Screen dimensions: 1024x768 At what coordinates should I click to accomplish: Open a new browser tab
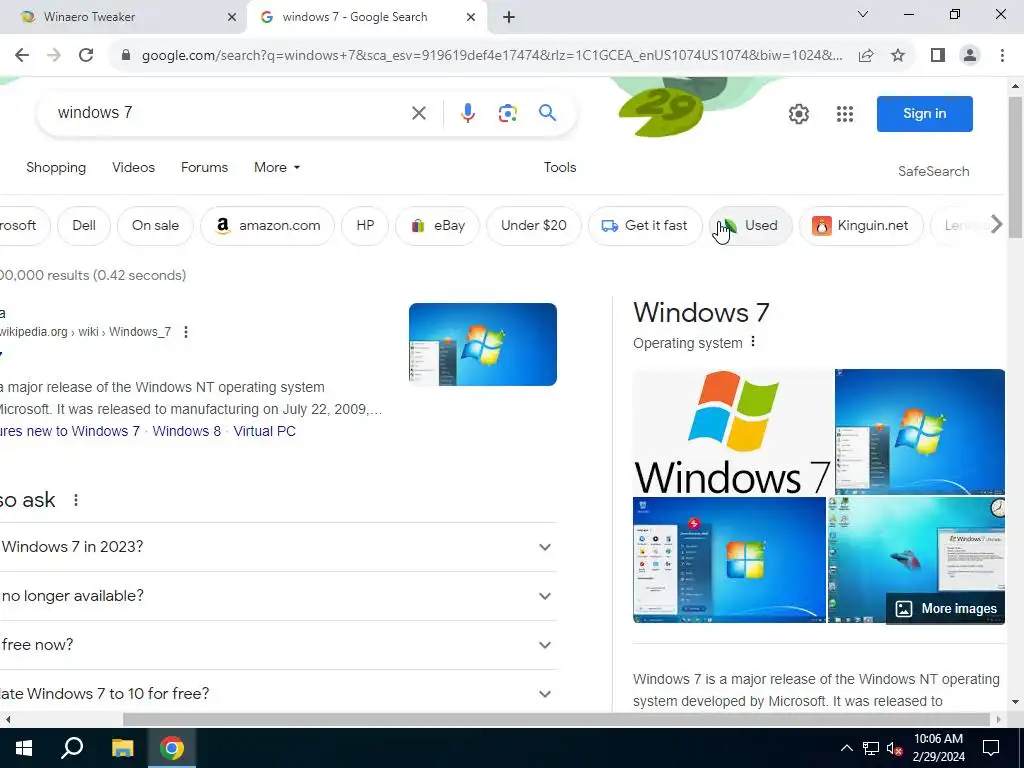click(509, 17)
